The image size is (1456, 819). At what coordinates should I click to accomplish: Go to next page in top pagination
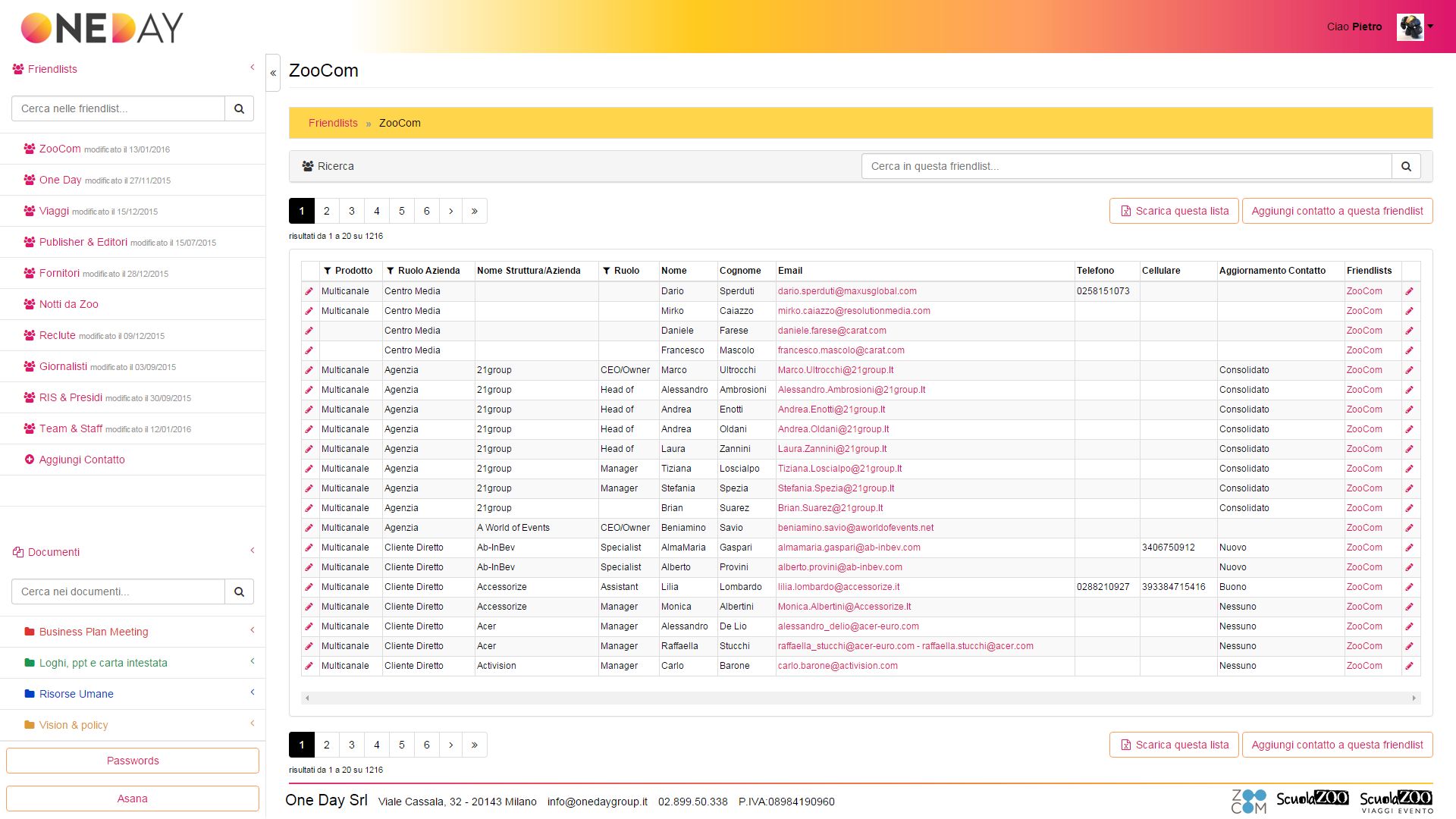[450, 211]
